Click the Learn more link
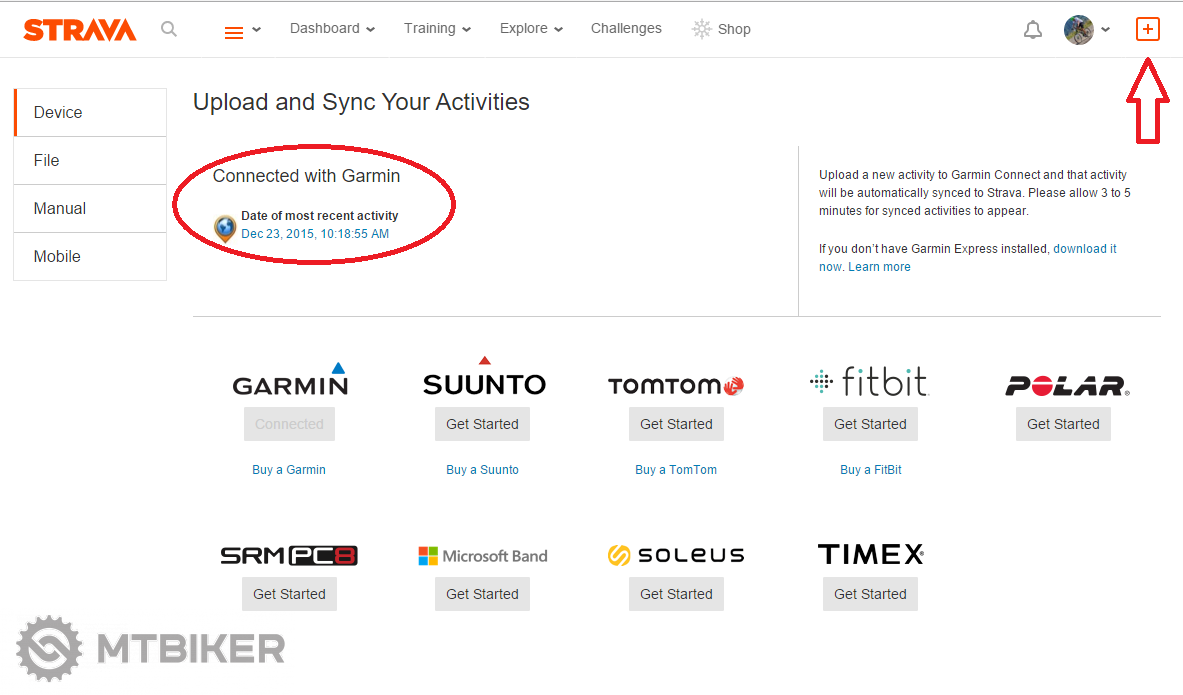The width and height of the screenshot is (1183, 695). [x=879, y=267]
